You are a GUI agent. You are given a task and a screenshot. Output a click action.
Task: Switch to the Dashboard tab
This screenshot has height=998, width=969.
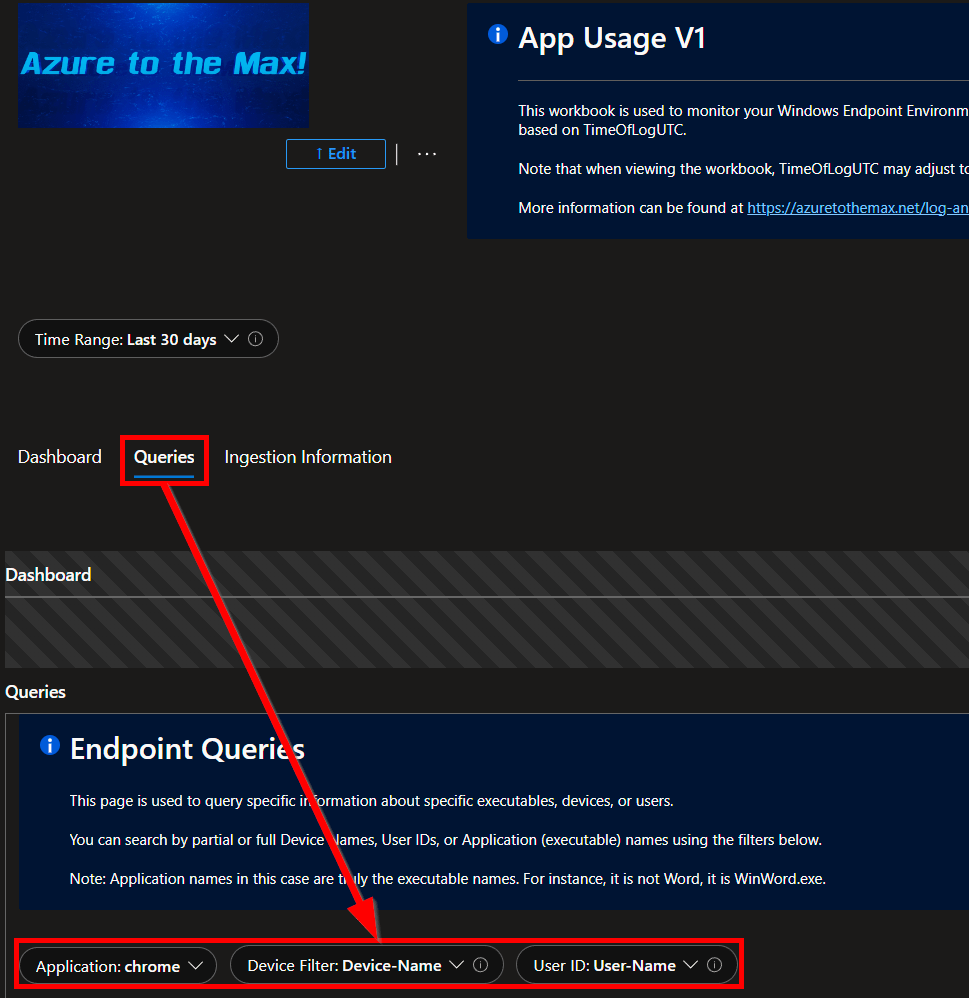[x=60, y=457]
